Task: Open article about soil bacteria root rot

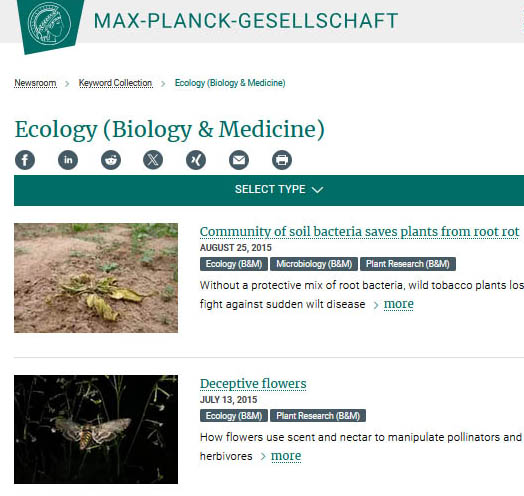Action: (360, 232)
